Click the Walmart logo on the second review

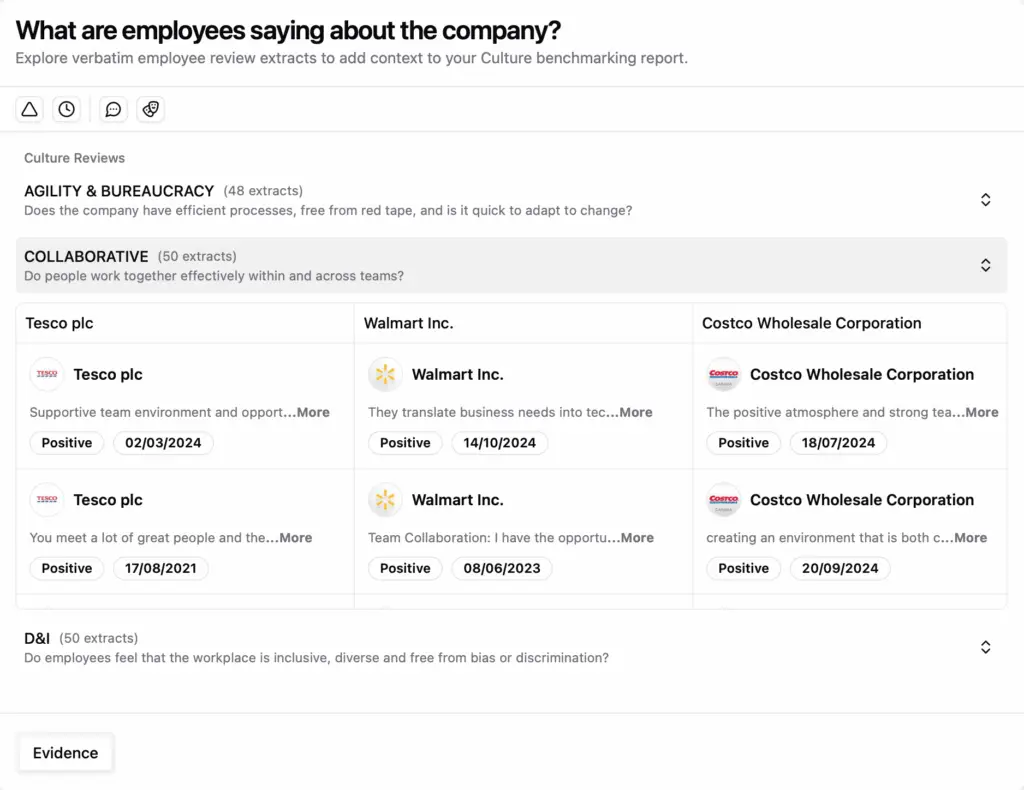pyautogui.click(x=385, y=500)
